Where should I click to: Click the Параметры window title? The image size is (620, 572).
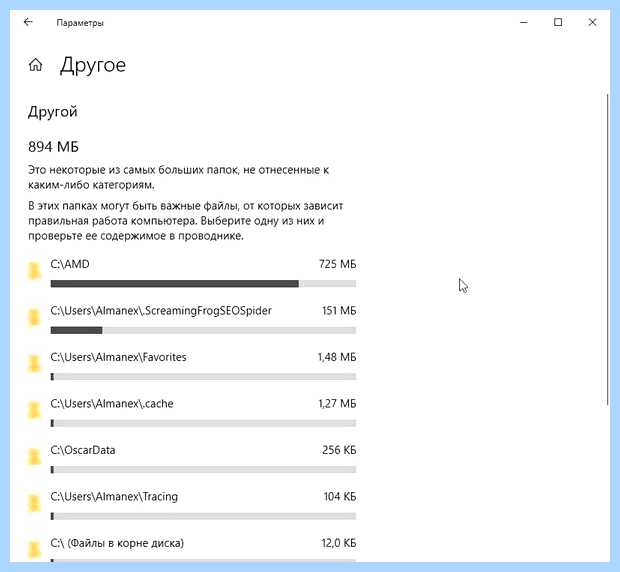point(80,23)
